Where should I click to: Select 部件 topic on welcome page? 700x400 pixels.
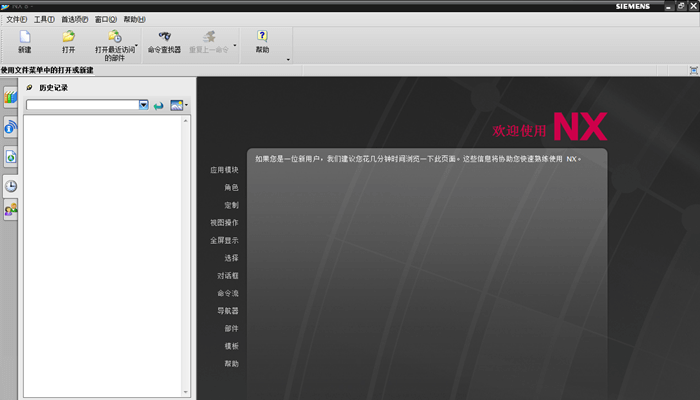(231, 329)
